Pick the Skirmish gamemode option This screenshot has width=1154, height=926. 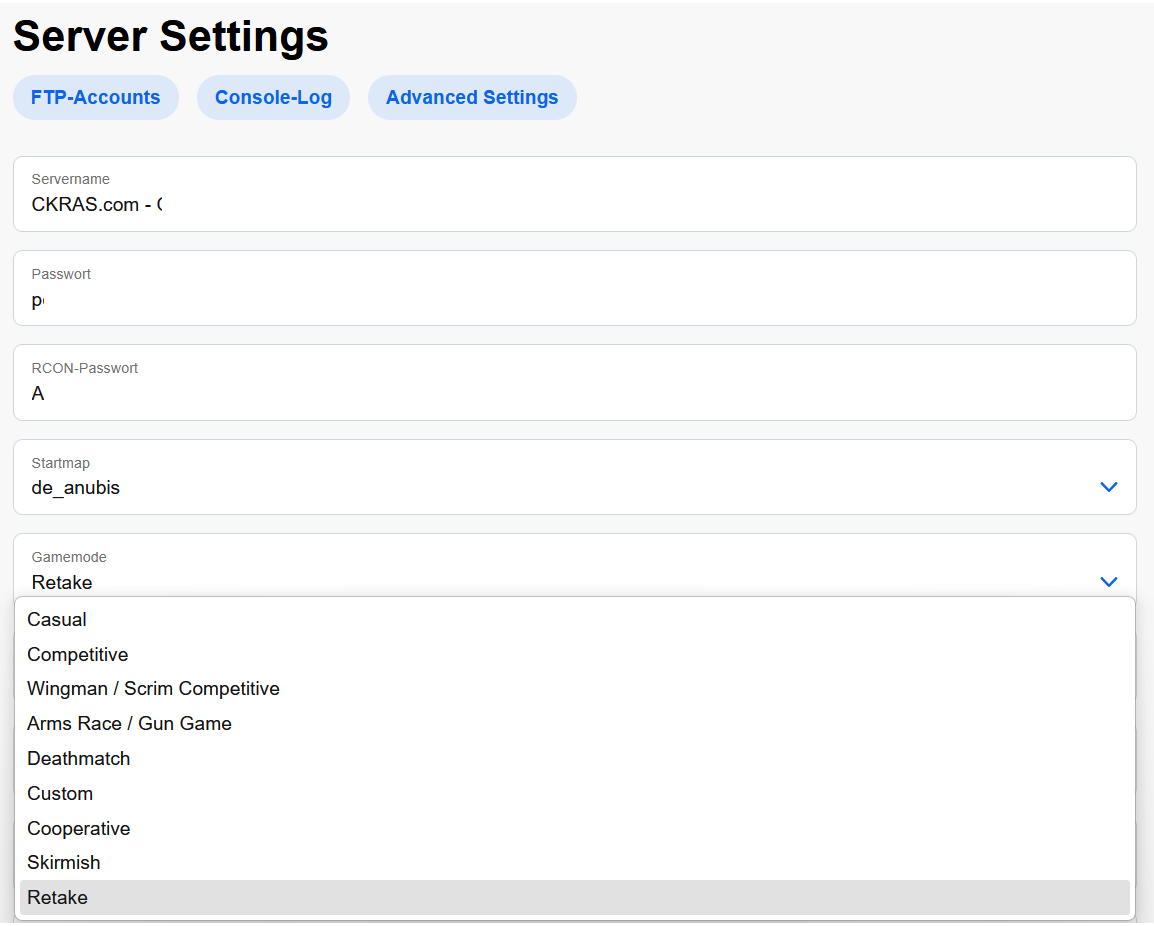(64, 862)
